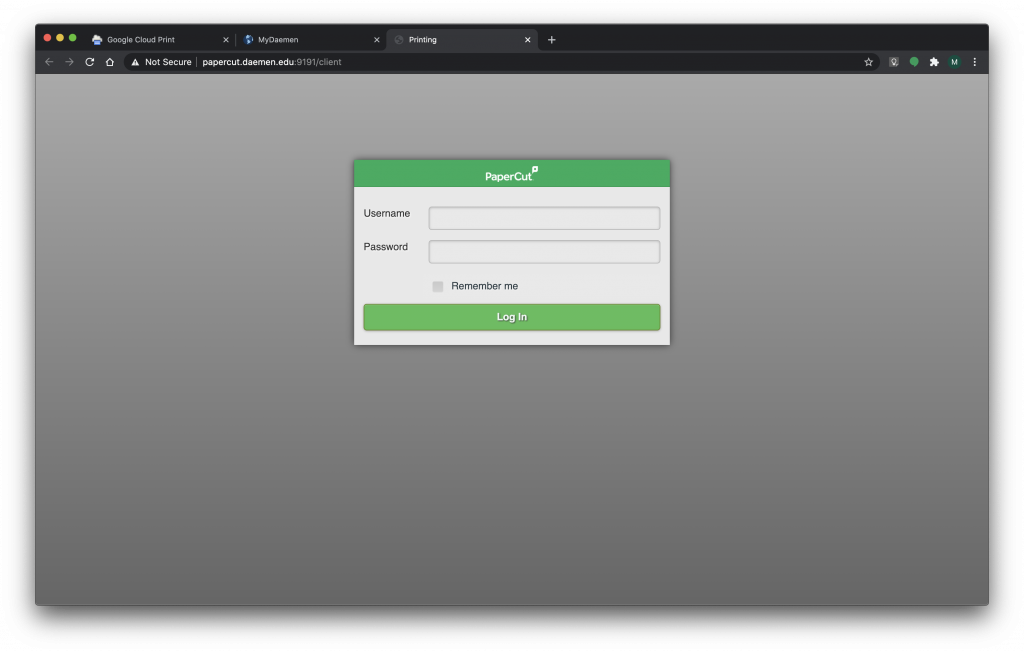This screenshot has height=652, width=1024.
Task: Reload the page with the refresh icon
Action: [x=89, y=62]
